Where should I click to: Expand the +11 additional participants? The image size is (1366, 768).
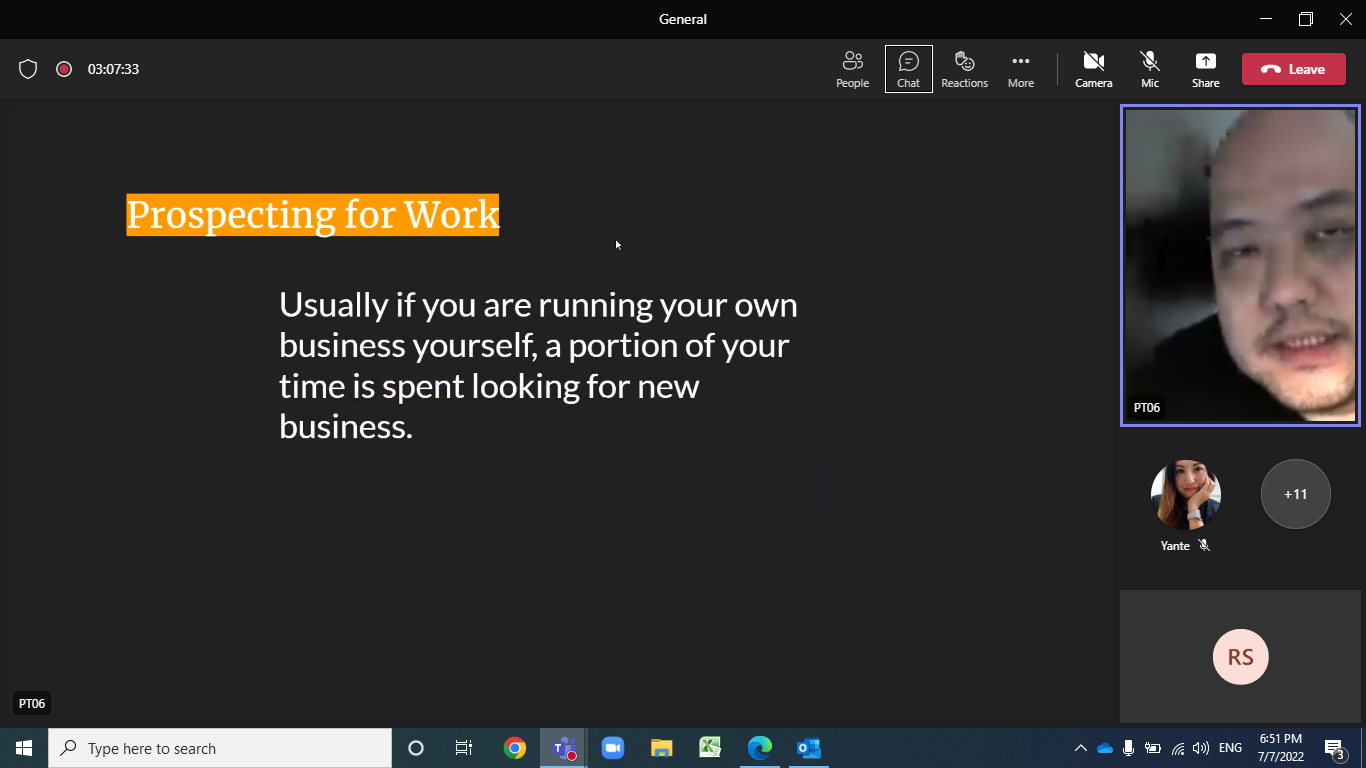point(1295,494)
